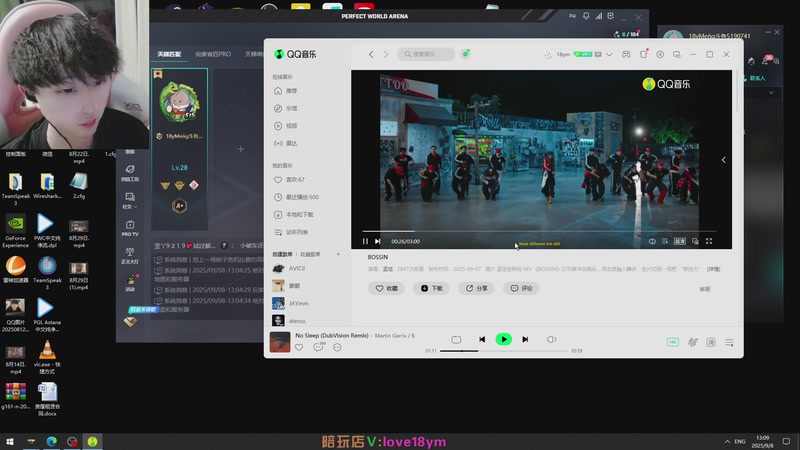Switch QQ Music to mini mode
This screenshot has height=450, width=800.
677,54
